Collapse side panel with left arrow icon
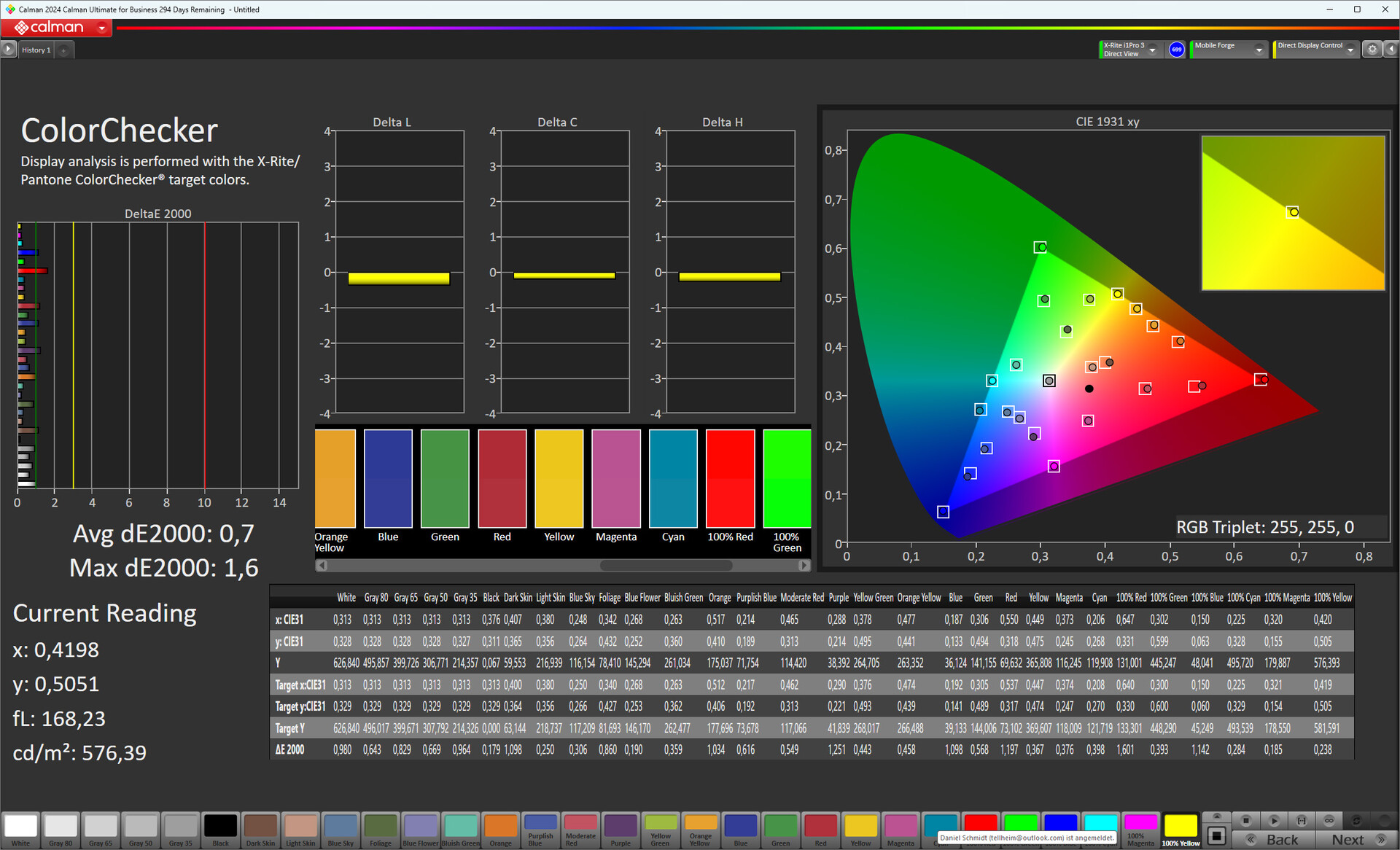 [1391, 50]
